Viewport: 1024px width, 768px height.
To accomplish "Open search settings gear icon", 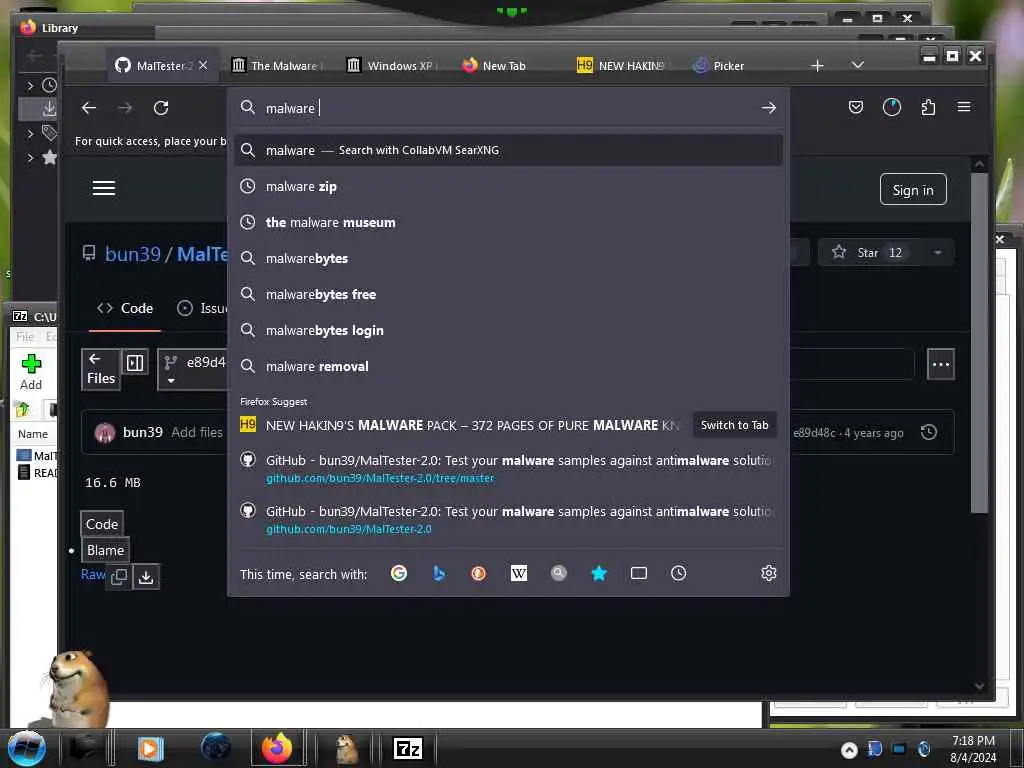I will (x=769, y=573).
